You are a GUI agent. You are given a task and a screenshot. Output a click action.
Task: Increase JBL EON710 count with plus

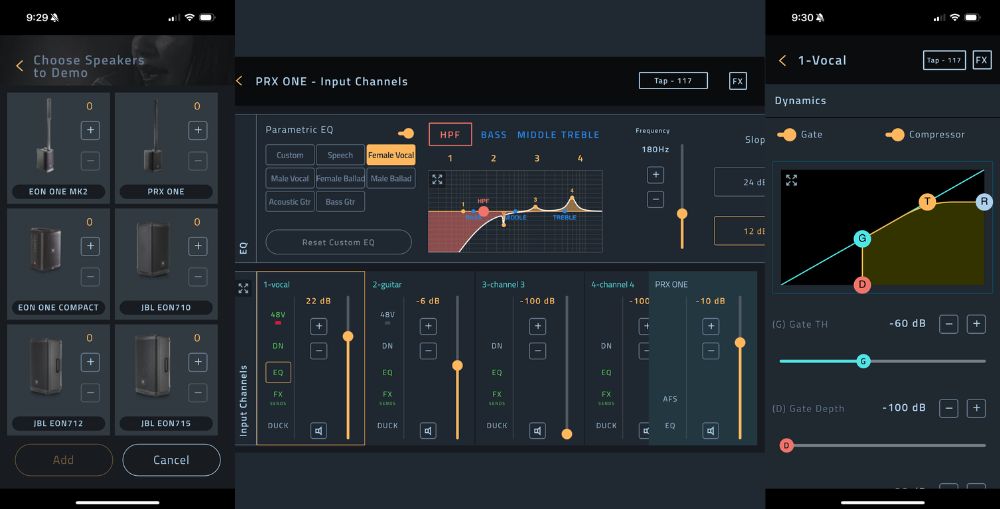pos(198,246)
